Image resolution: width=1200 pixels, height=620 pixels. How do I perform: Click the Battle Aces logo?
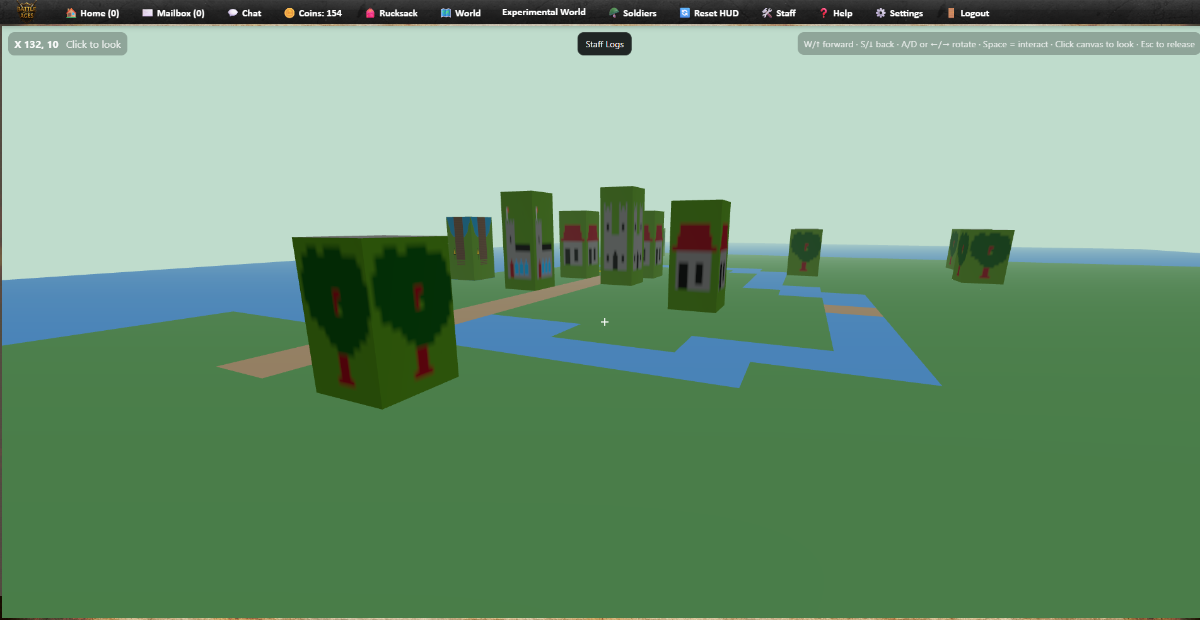(27, 12)
